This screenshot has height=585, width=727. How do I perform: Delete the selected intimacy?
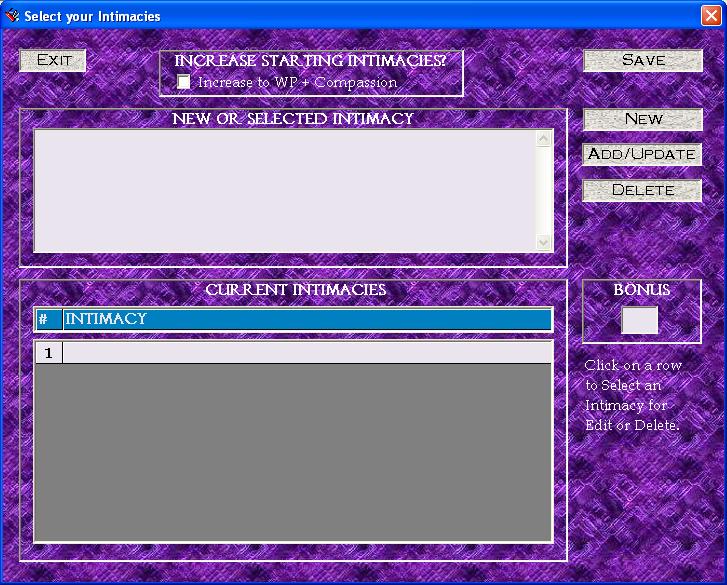pyautogui.click(x=642, y=190)
